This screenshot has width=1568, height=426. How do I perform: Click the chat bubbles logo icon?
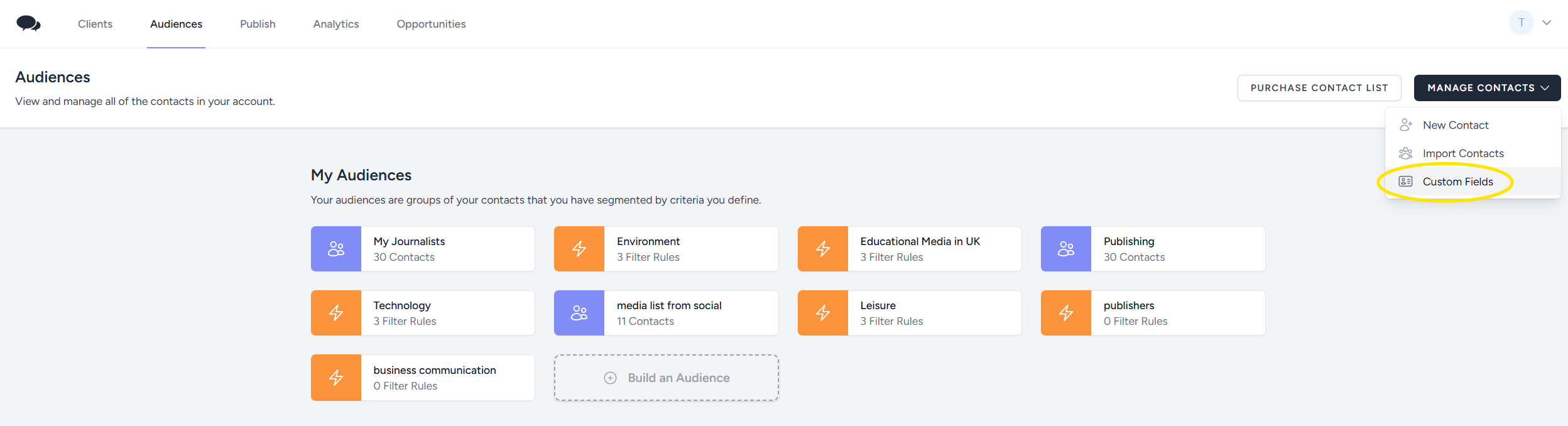click(x=28, y=24)
